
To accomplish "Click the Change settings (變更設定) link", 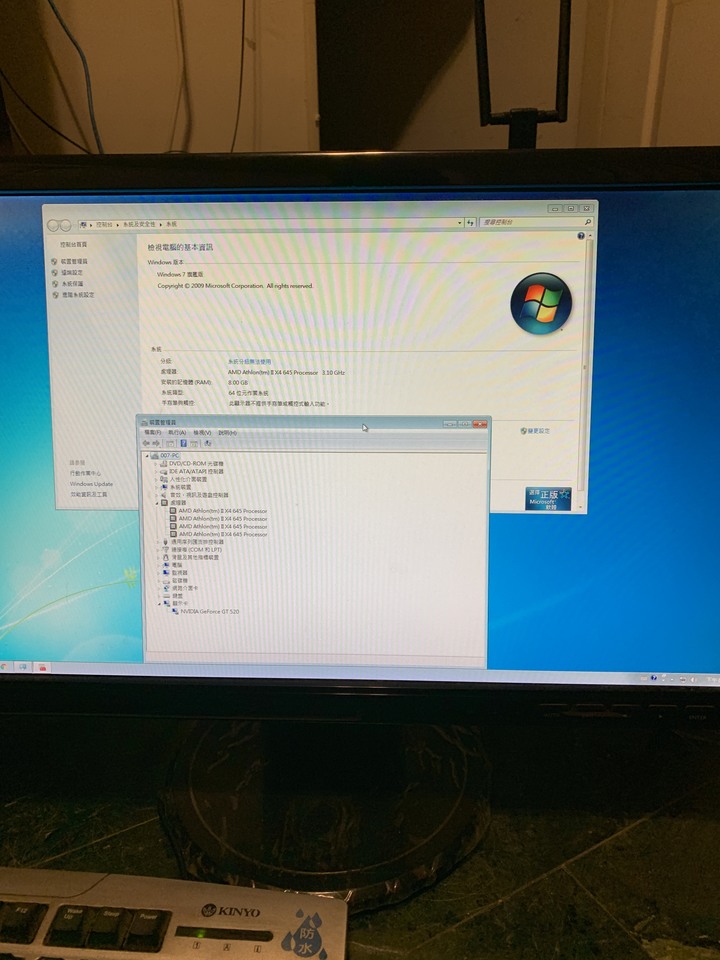I will (x=539, y=431).
